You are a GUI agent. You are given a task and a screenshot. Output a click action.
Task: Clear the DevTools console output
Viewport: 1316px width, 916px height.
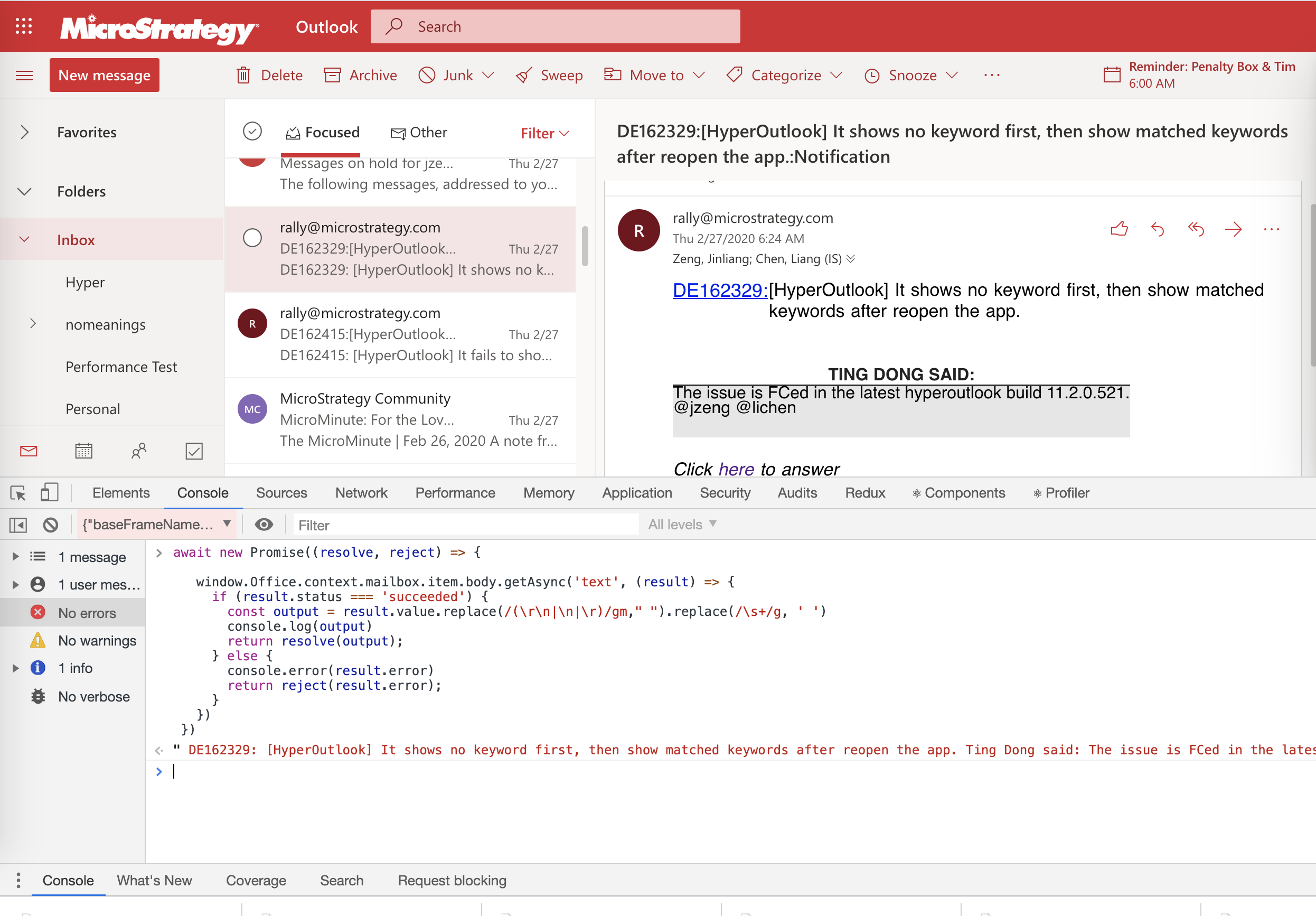pos(51,524)
